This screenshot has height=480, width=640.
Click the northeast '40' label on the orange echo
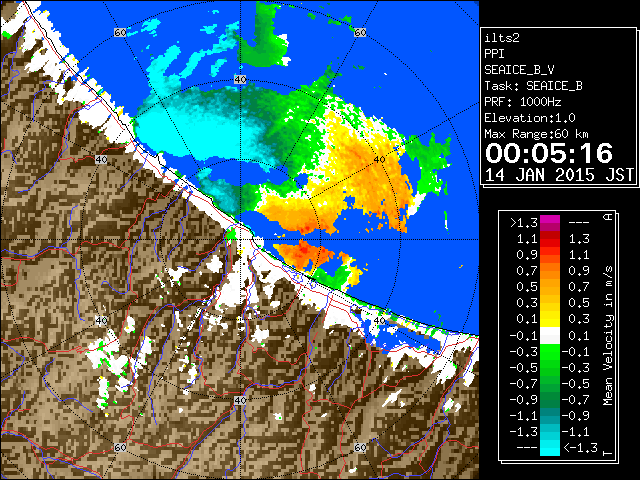coord(379,160)
